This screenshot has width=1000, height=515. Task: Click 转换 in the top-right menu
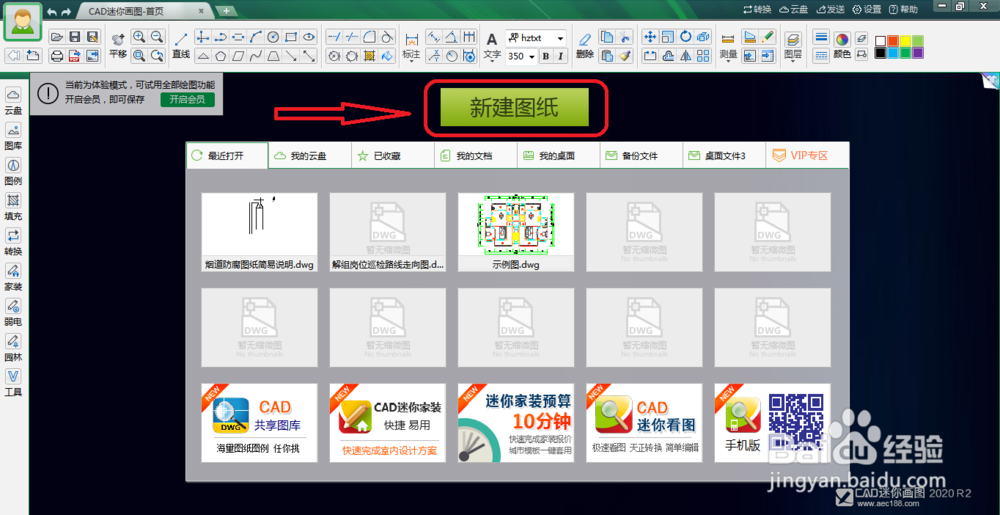coord(757,10)
